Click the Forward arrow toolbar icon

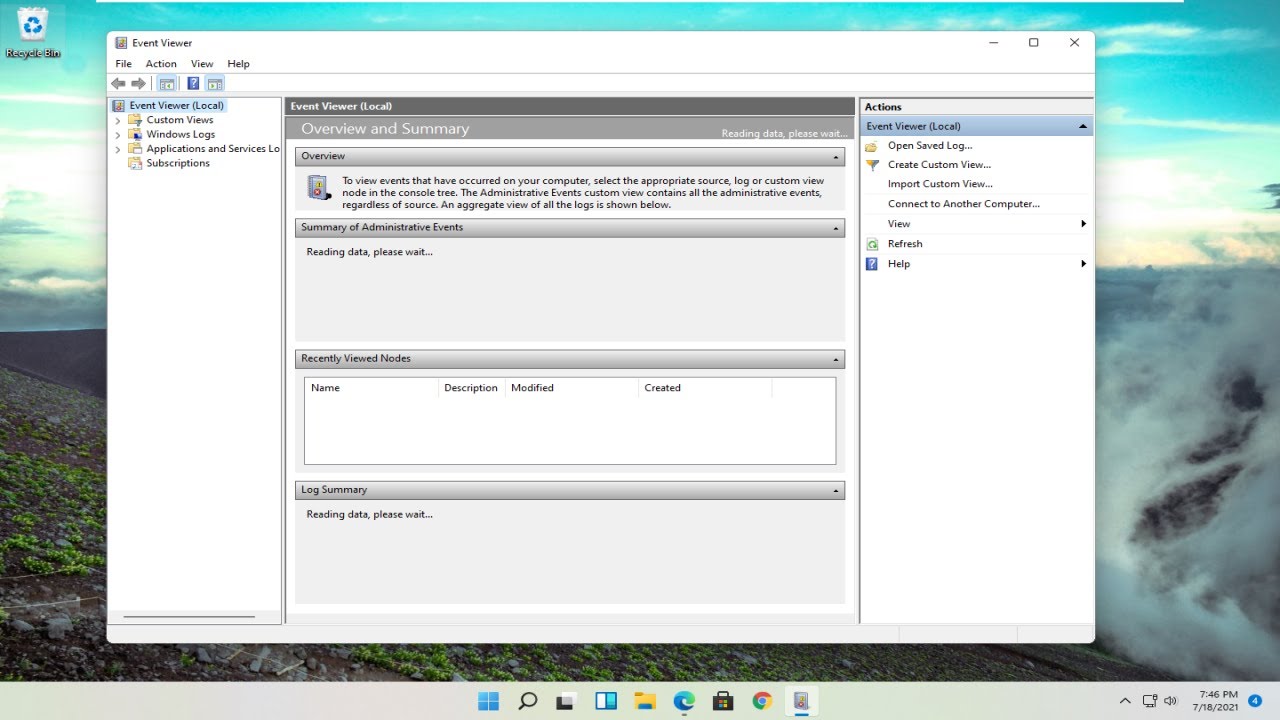(139, 84)
